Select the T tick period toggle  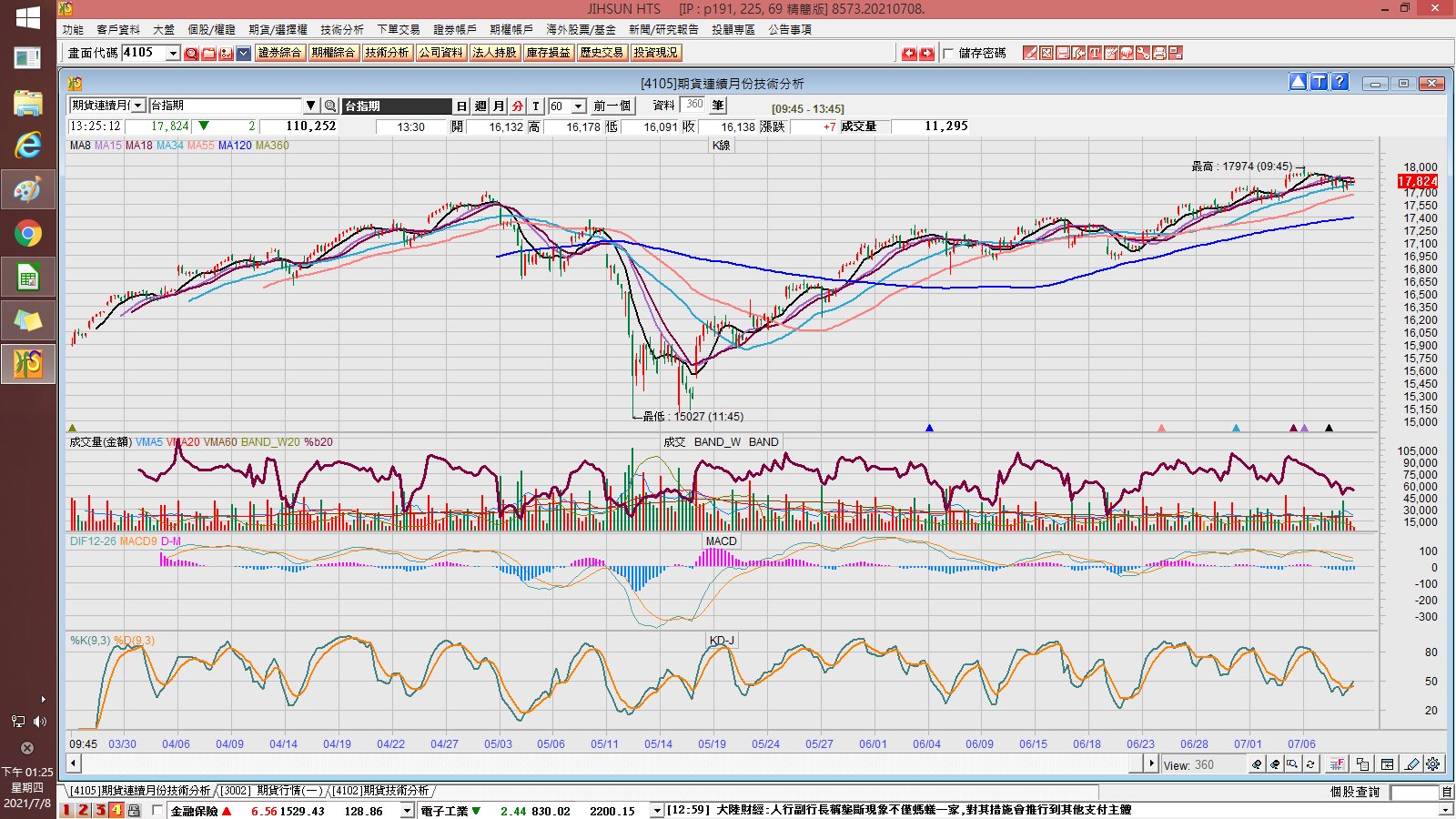click(536, 106)
